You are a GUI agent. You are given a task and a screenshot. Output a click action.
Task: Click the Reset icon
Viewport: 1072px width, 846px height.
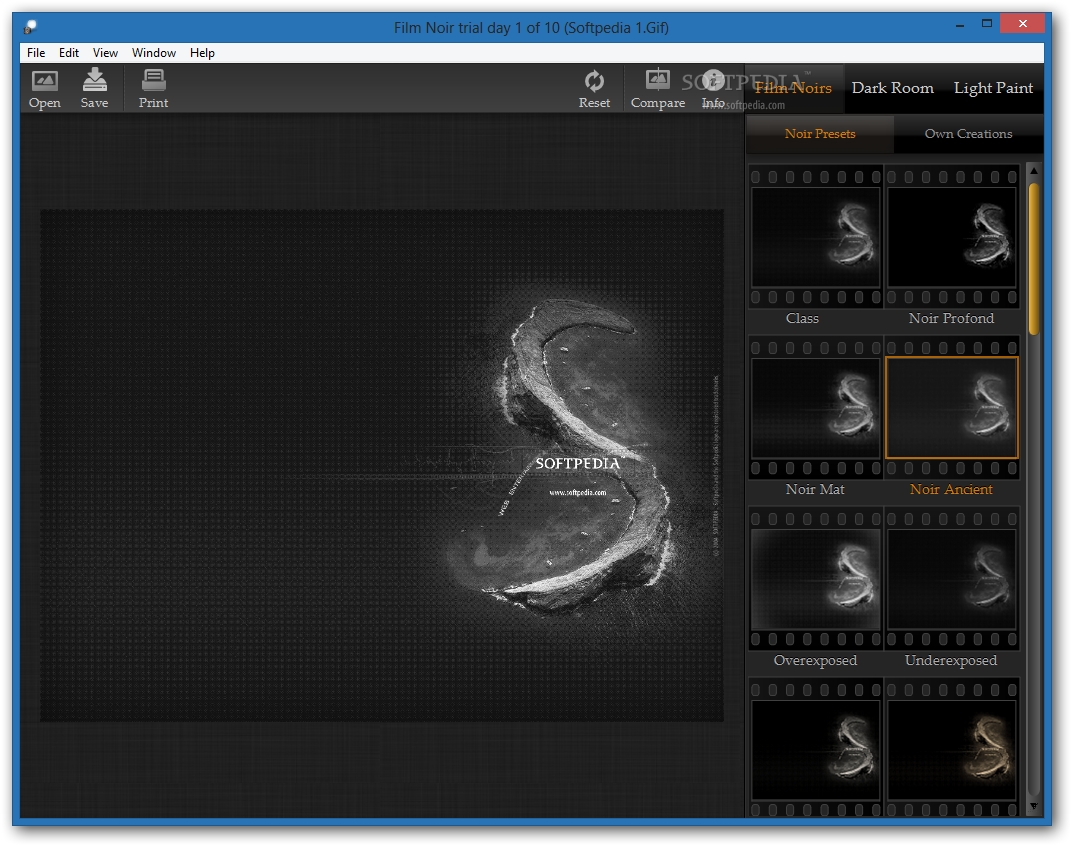(x=594, y=81)
